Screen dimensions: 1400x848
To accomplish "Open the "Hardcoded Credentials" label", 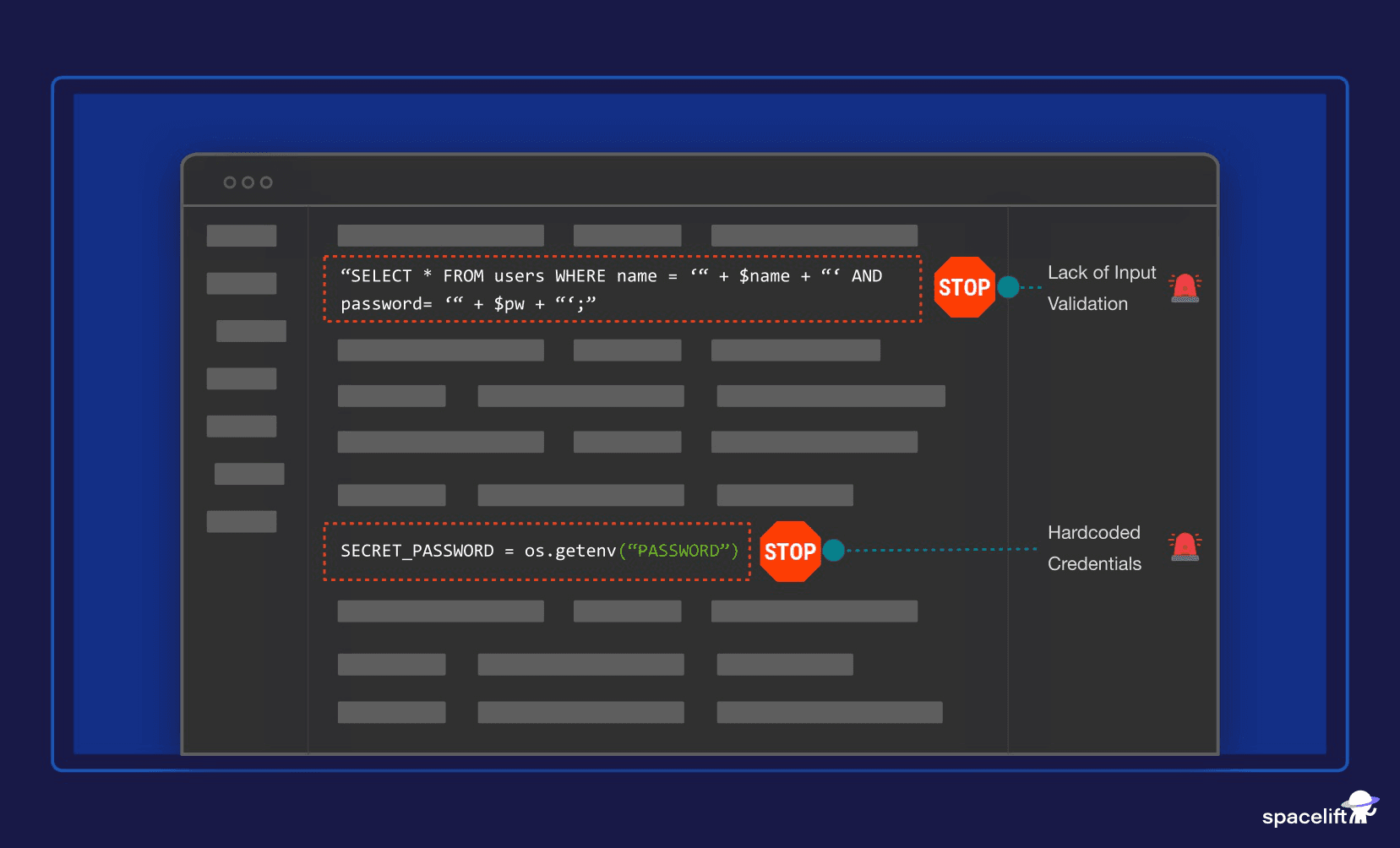I will click(1094, 548).
